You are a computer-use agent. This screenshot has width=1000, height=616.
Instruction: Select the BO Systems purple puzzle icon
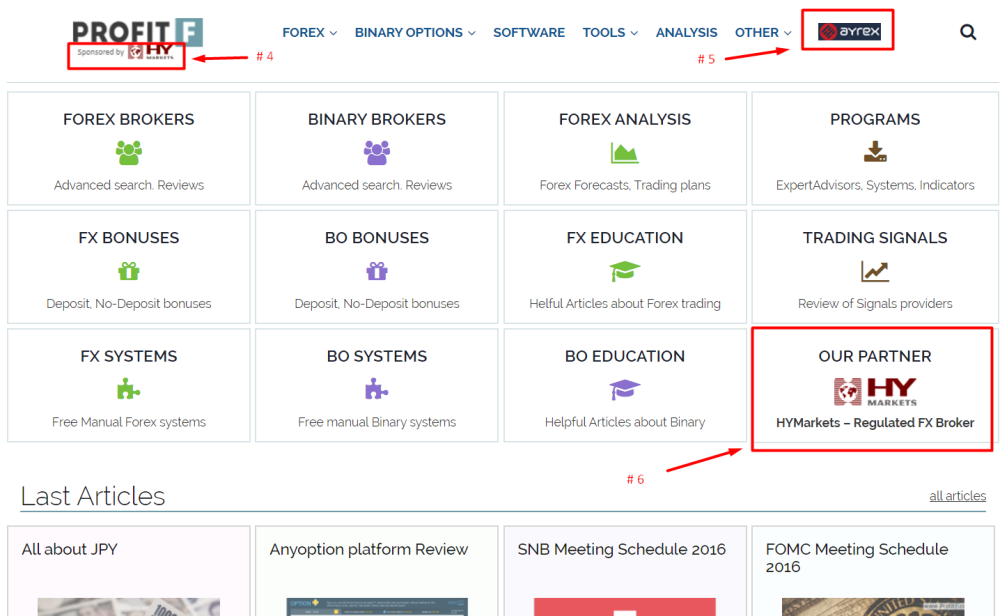click(x=376, y=389)
